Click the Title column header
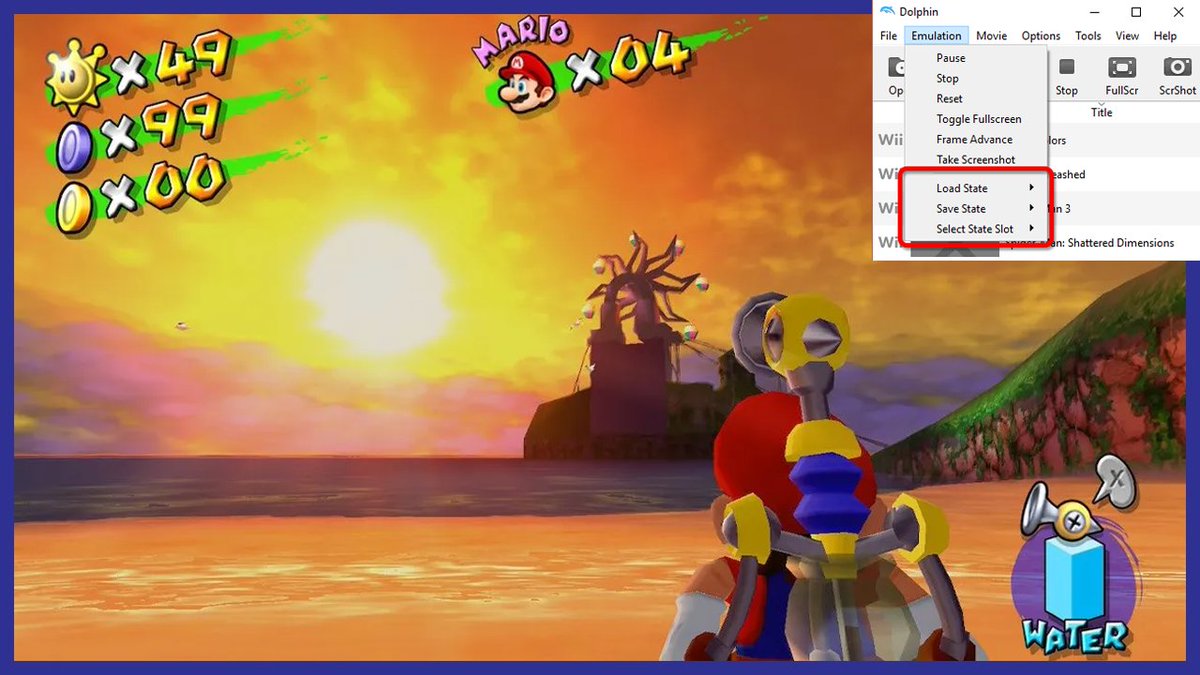This screenshot has width=1200, height=675. 1101,112
